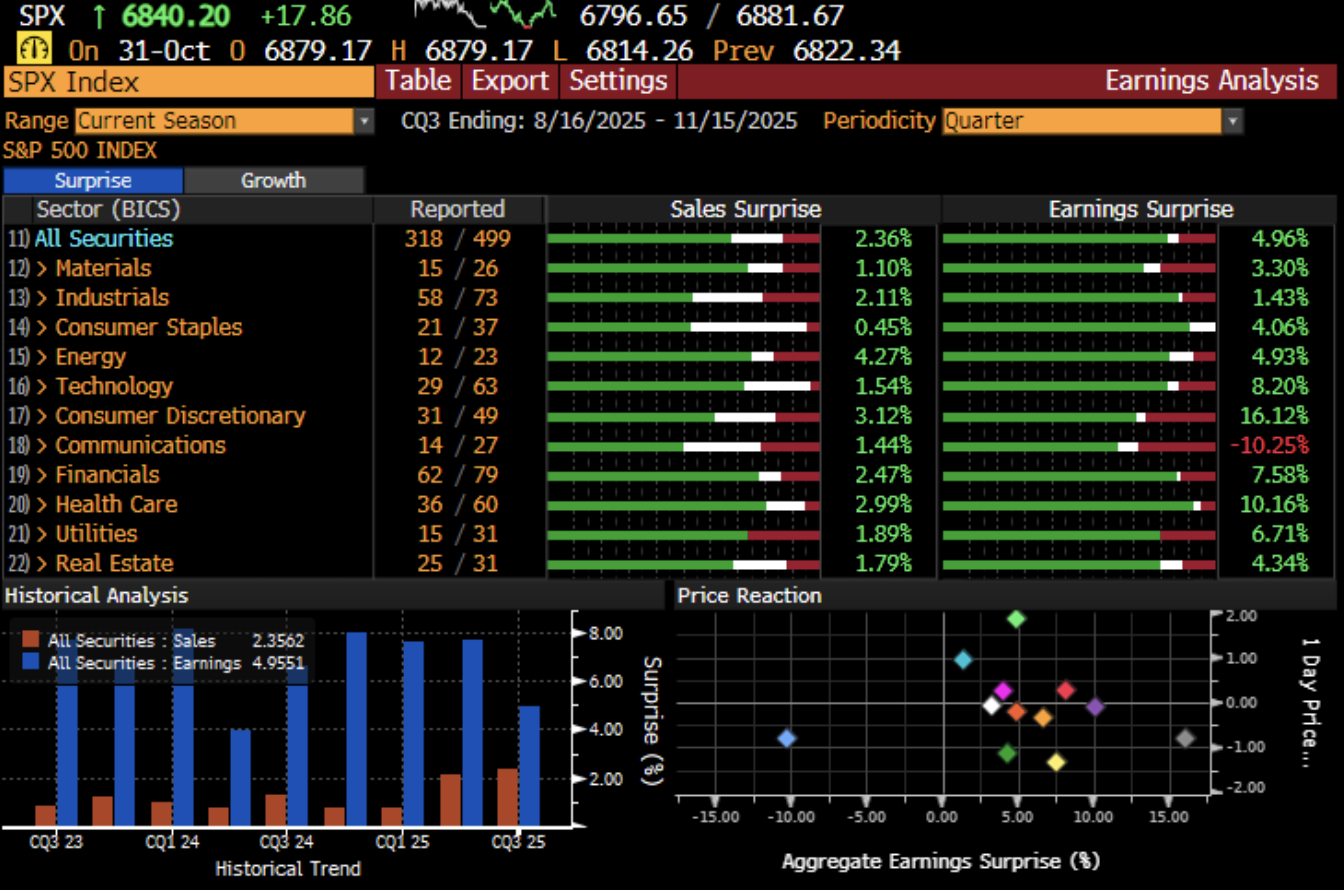The width and height of the screenshot is (1344, 890).
Task: Click the Earnings Surprise column header
Action: pyautogui.click(x=1141, y=209)
